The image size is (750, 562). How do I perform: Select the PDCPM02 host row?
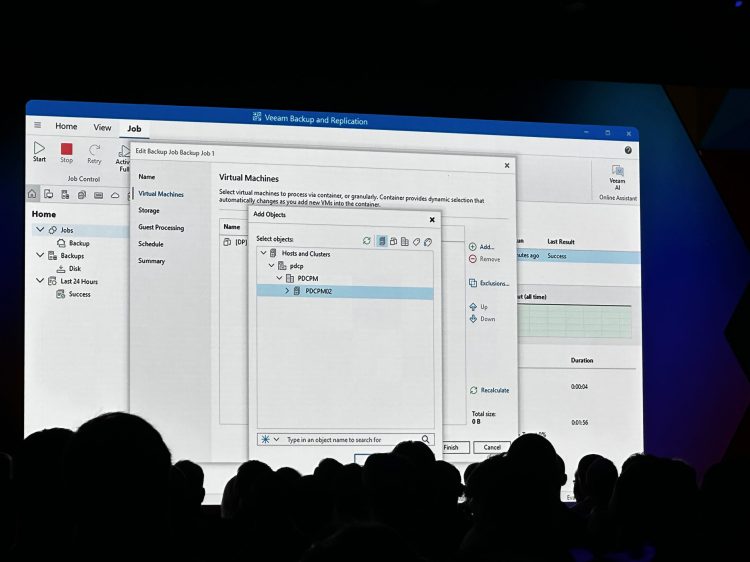(345, 291)
